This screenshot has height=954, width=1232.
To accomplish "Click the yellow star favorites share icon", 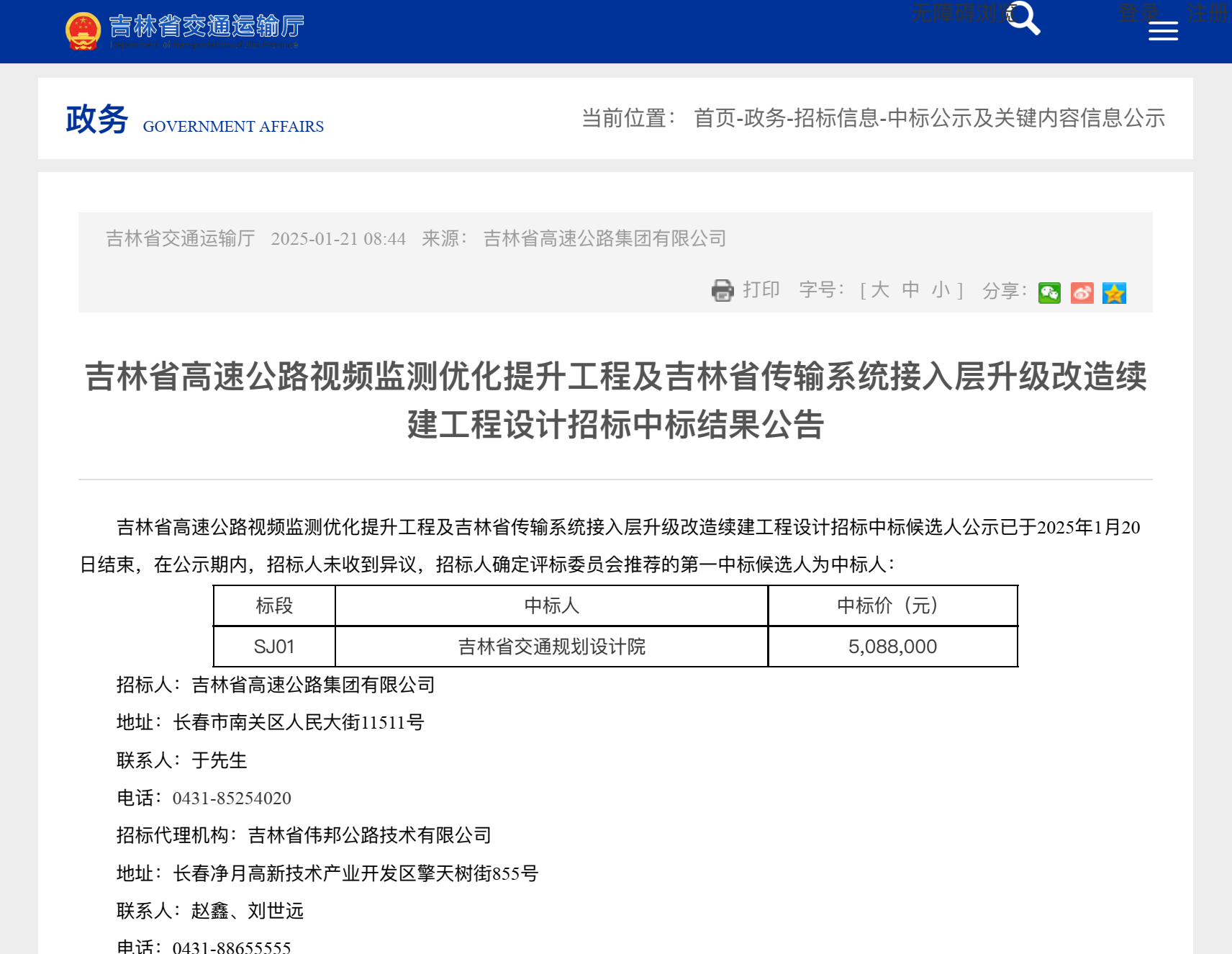I will [x=1114, y=293].
